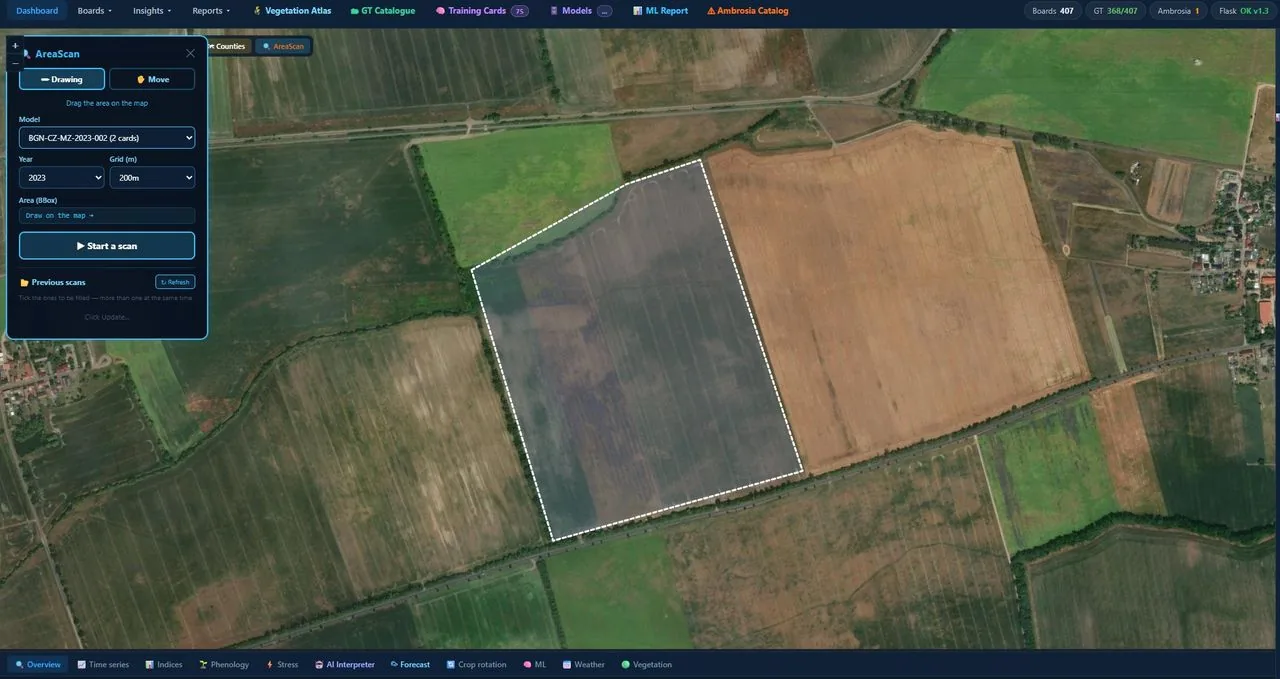Open the Boards menu
1280x679 pixels.
[95, 11]
